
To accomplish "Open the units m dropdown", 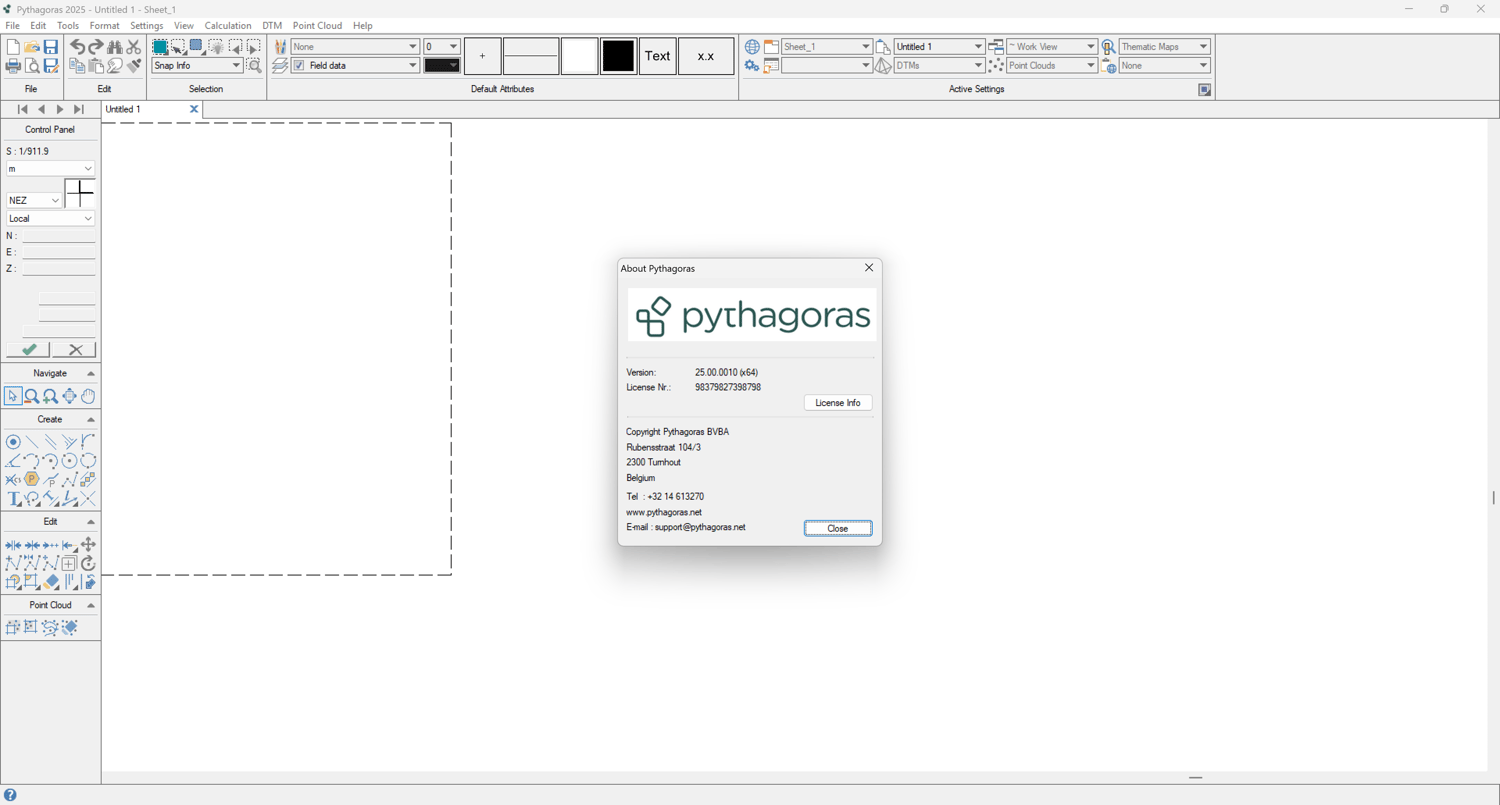I will tap(50, 169).
